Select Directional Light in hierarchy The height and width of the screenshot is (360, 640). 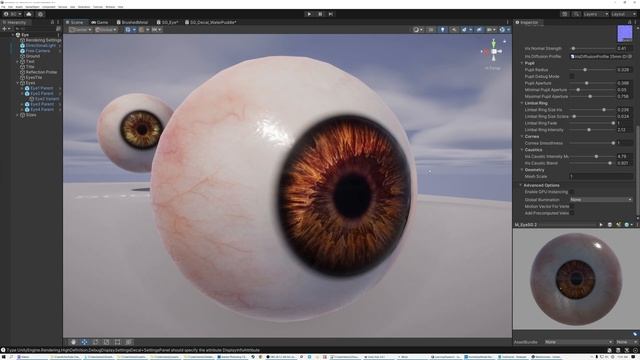[40, 46]
